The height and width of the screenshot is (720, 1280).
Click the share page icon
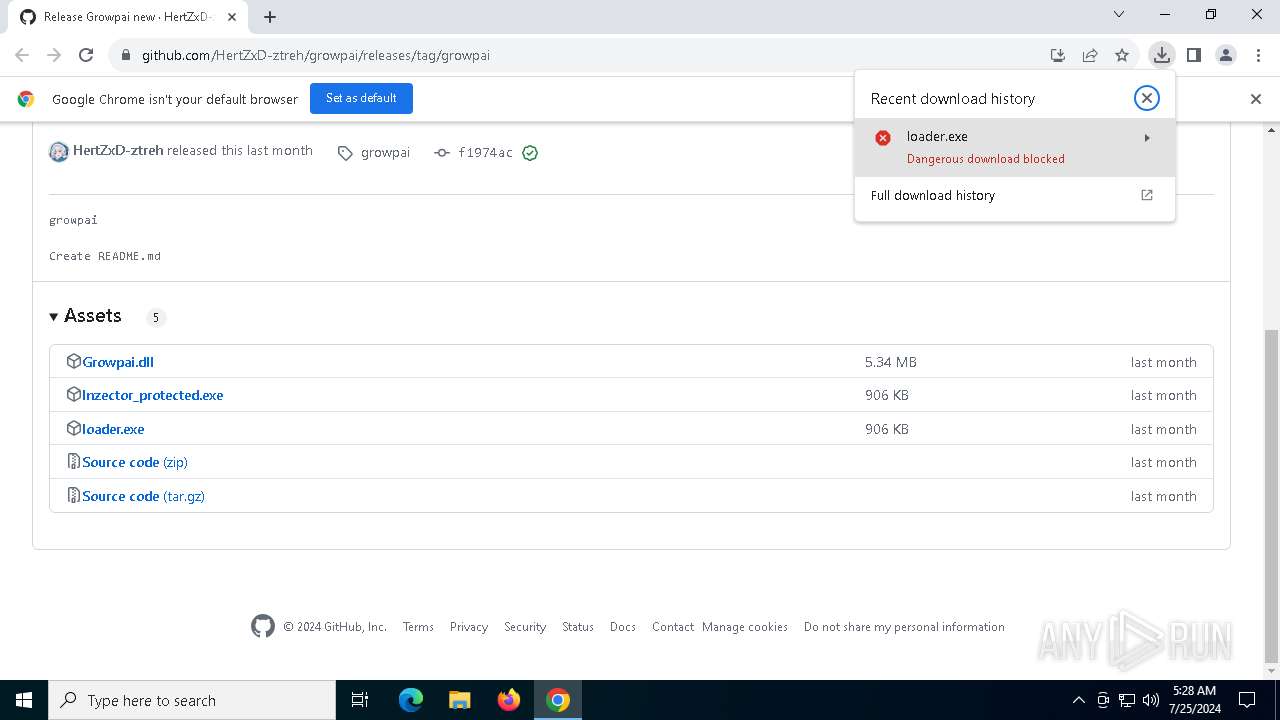[1090, 55]
